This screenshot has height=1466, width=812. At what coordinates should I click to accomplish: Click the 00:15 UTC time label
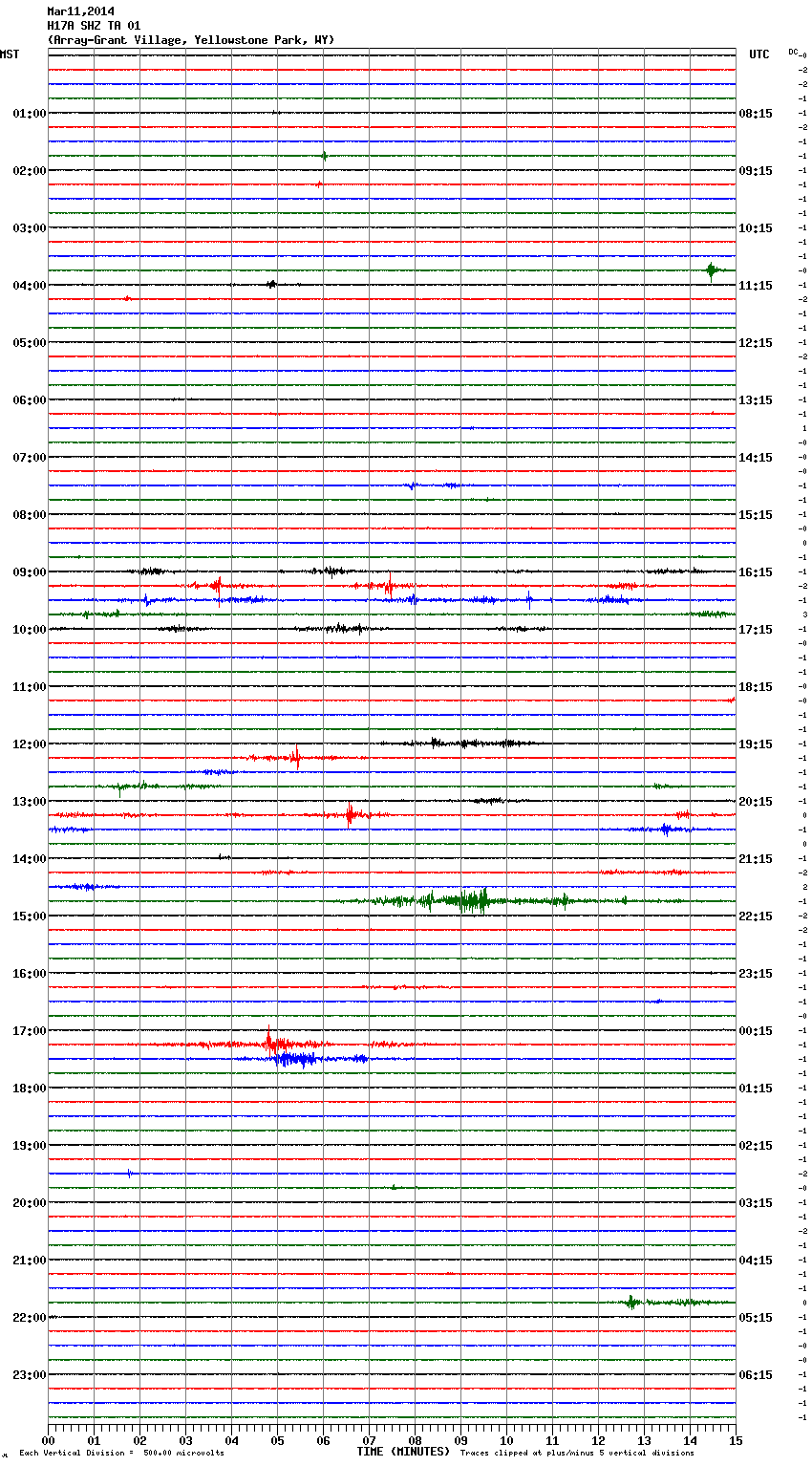[756, 1031]
